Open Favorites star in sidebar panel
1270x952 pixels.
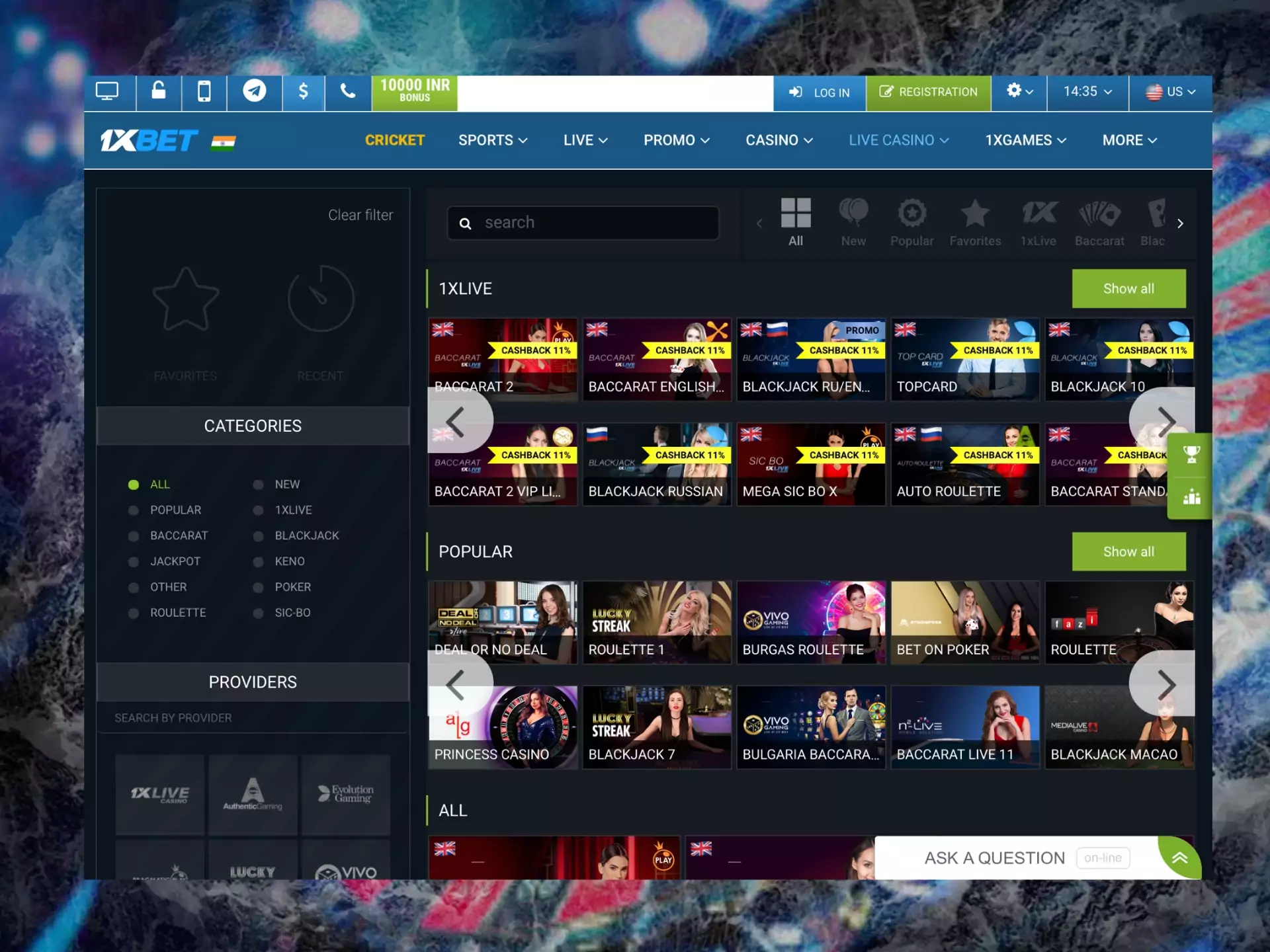[x=185, y=299]
